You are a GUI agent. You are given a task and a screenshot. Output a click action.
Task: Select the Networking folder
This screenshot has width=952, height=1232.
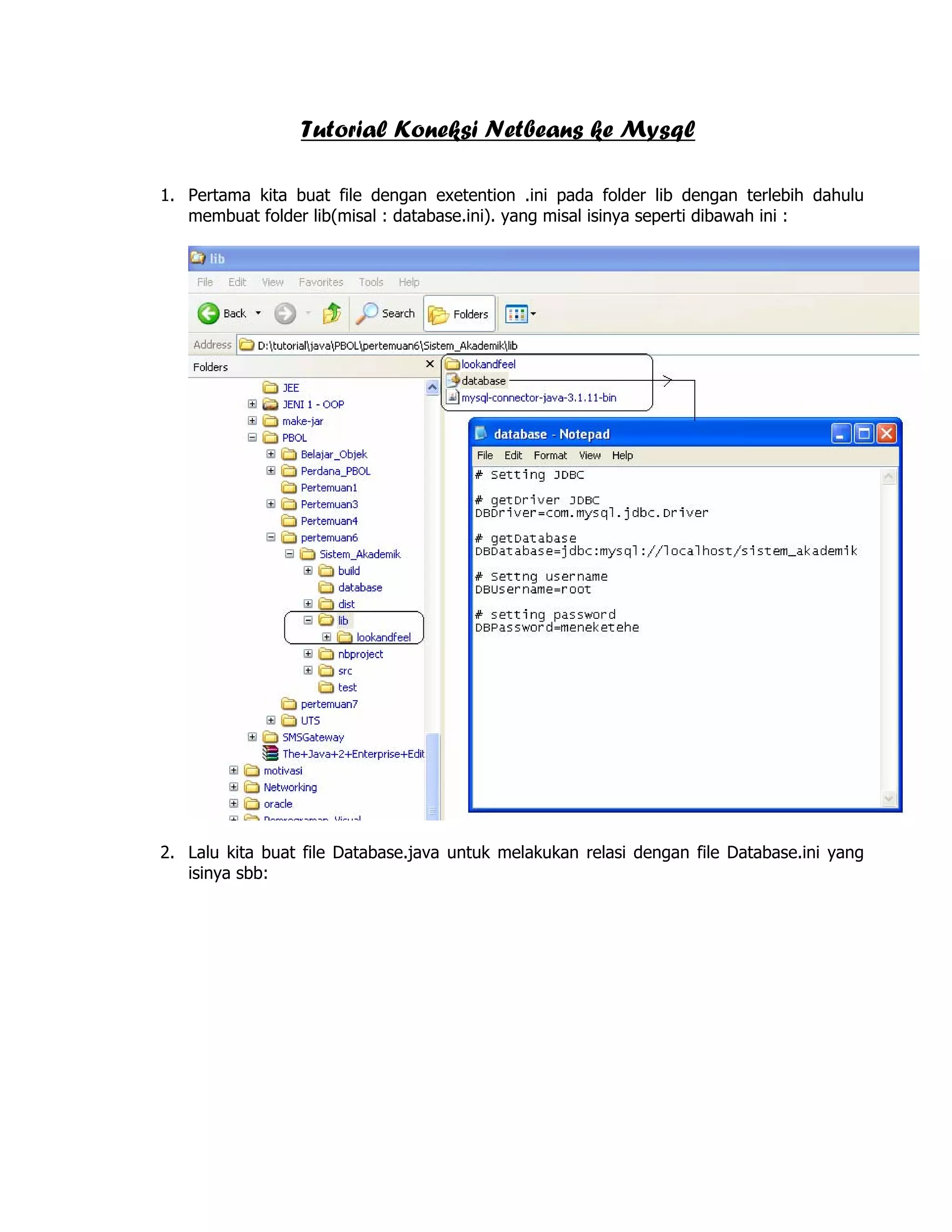[x=281, y=787]
